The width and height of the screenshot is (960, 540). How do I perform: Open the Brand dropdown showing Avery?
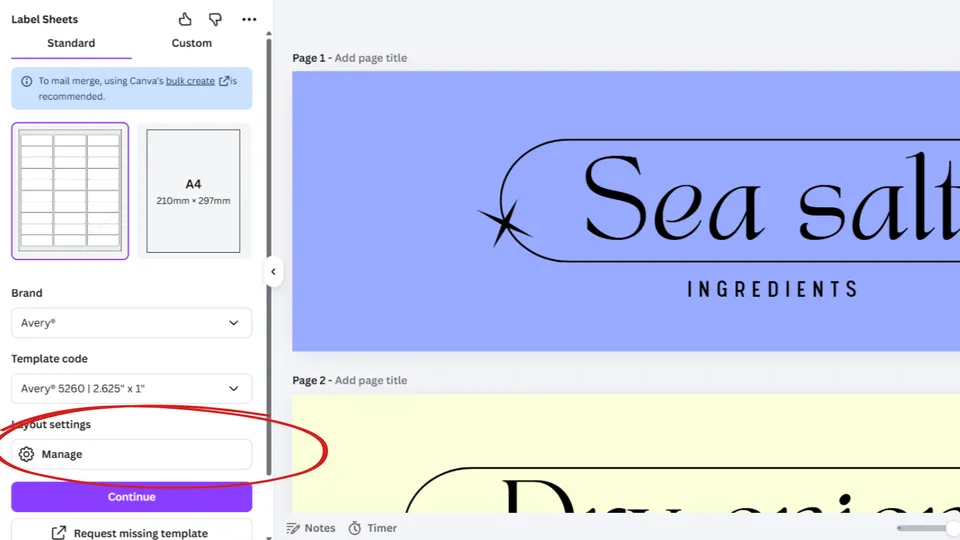(132, 323)
